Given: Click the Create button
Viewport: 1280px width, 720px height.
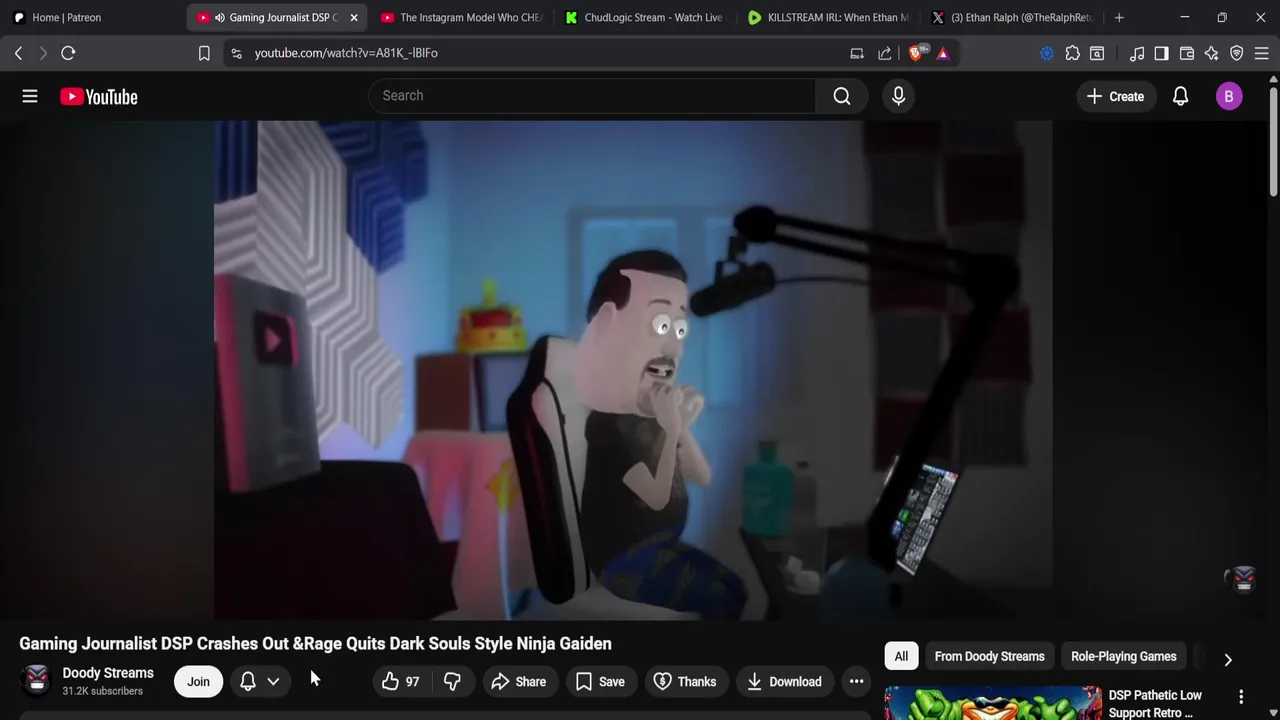Looking at the screenshot, I should (x=1115, y=96).
